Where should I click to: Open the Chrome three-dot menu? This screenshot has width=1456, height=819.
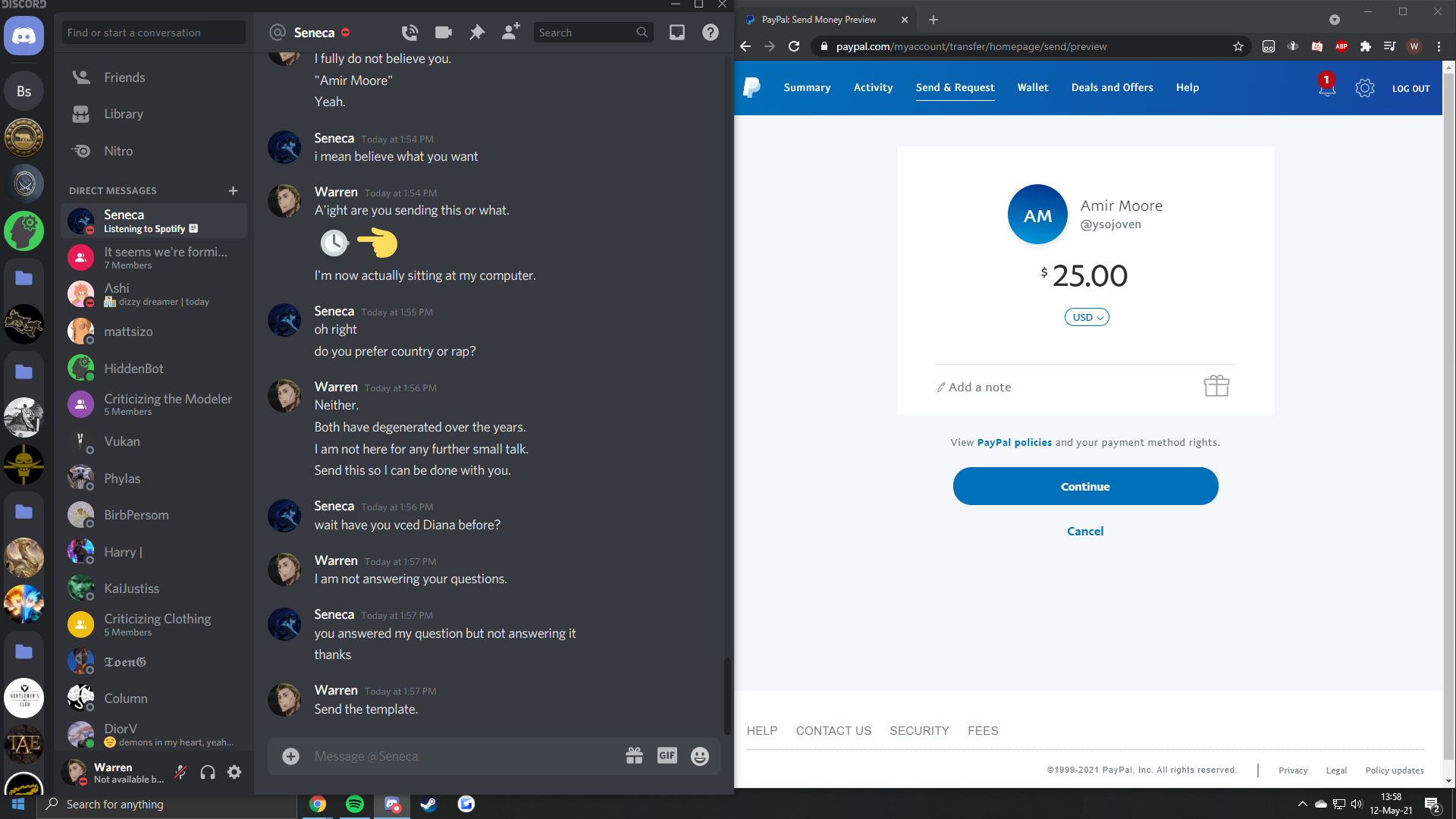[x=1439, y=46]
